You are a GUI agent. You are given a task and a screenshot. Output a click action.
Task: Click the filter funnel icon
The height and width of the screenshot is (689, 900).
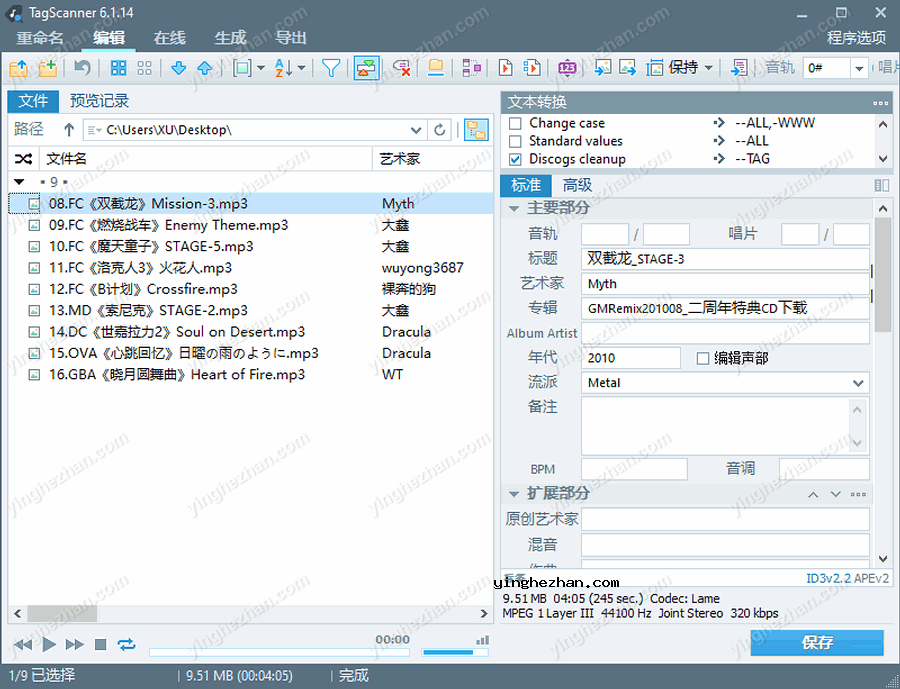(331, 68)
